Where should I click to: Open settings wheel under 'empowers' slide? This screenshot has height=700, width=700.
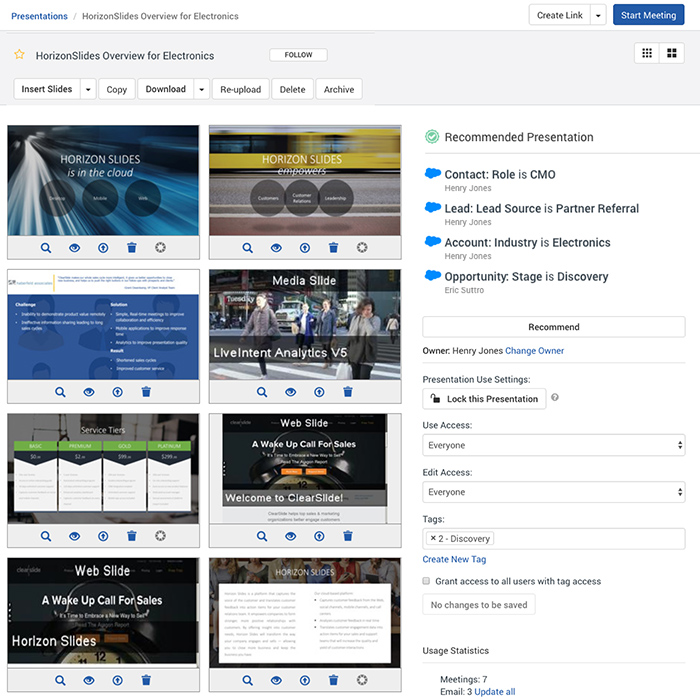(362, 248)
